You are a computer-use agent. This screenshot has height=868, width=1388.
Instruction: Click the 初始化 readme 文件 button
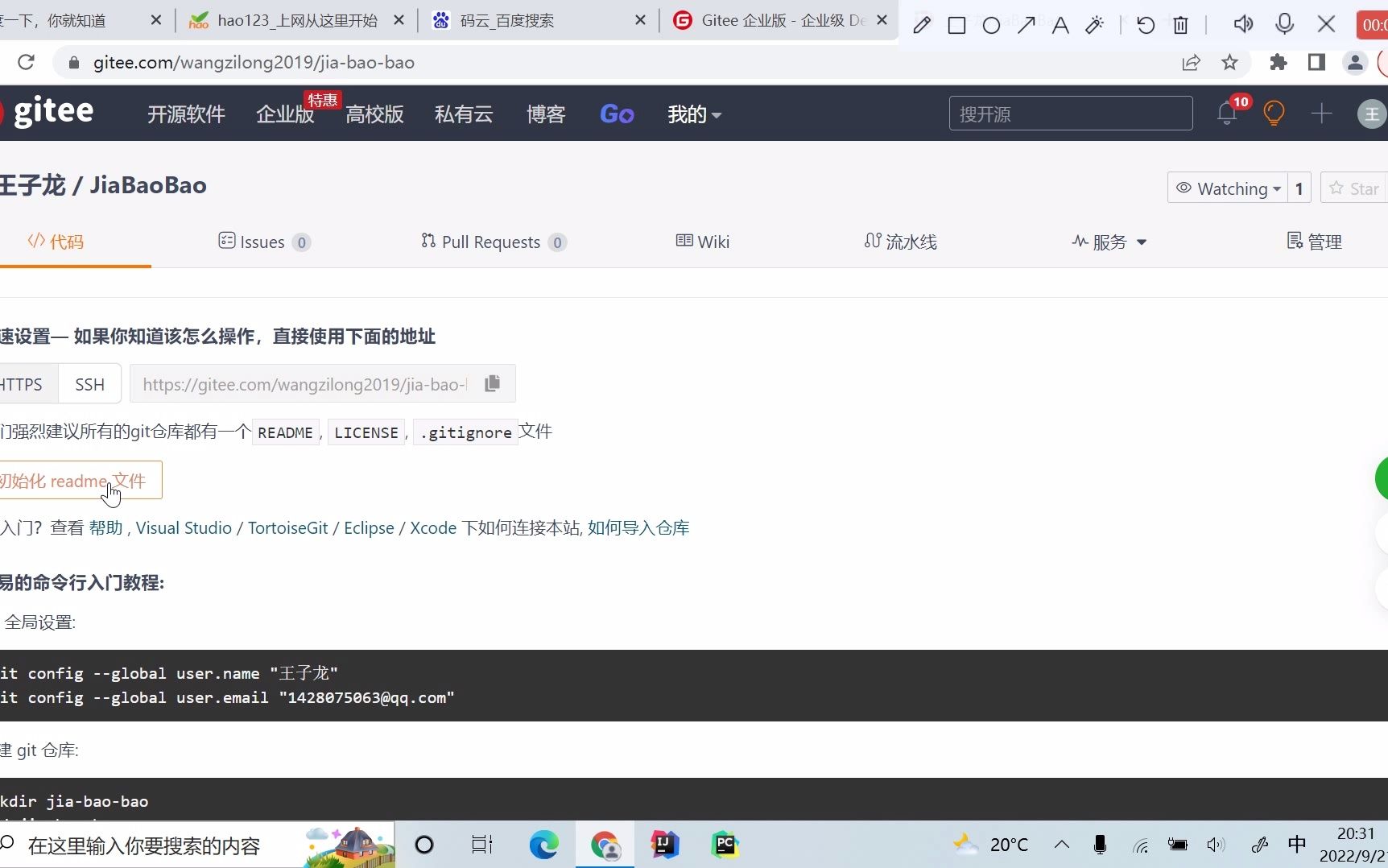pyautogui.click(x=76, y=480)
